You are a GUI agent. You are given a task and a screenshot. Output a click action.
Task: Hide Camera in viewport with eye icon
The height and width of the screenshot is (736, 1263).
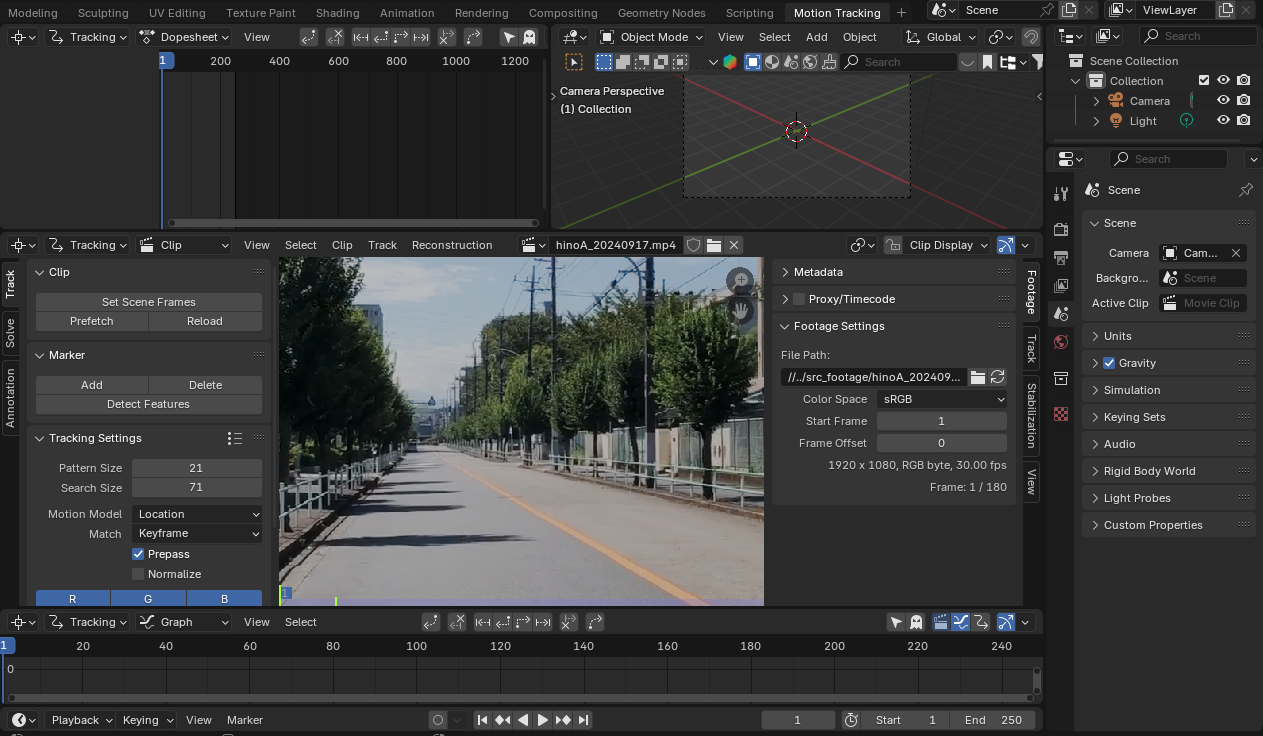click(1223, 101)
